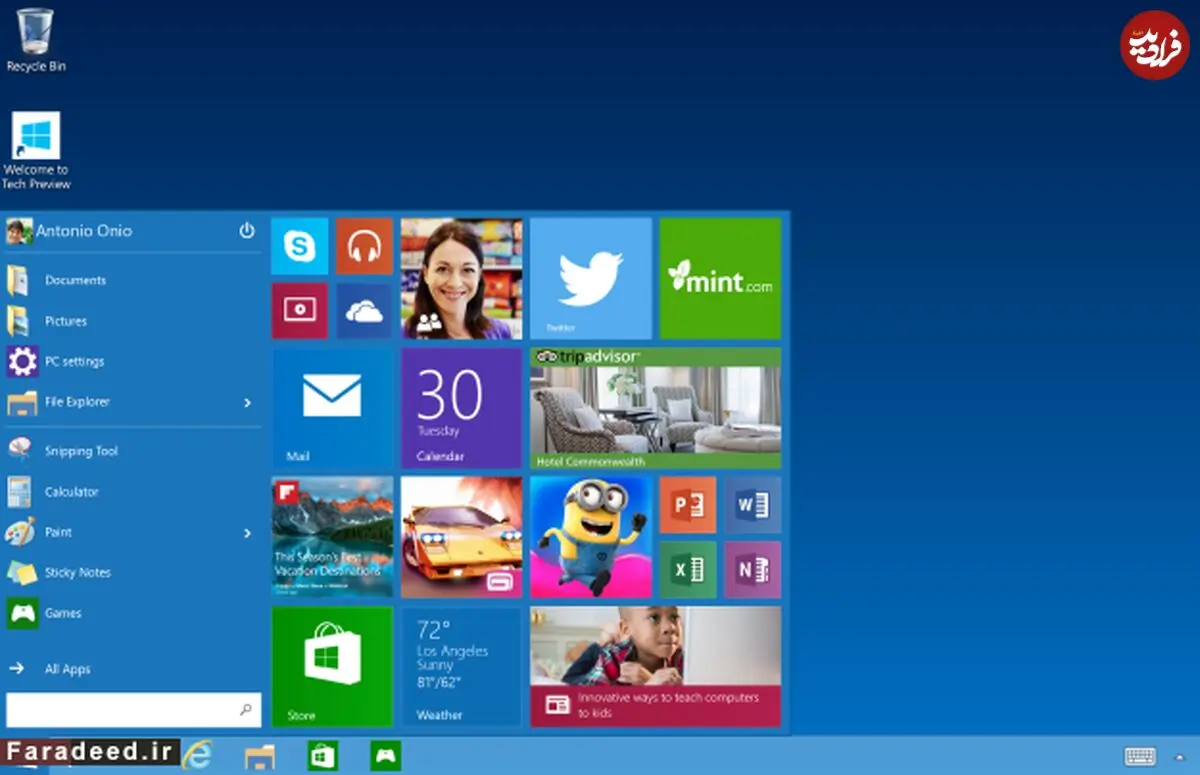
Task: Launch Excel from its tile
Action: 688,570
